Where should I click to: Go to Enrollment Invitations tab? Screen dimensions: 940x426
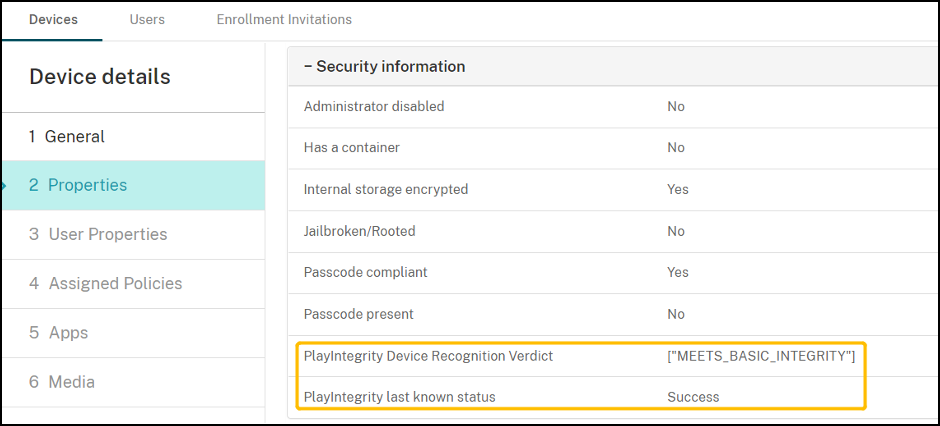pos(284,19)
